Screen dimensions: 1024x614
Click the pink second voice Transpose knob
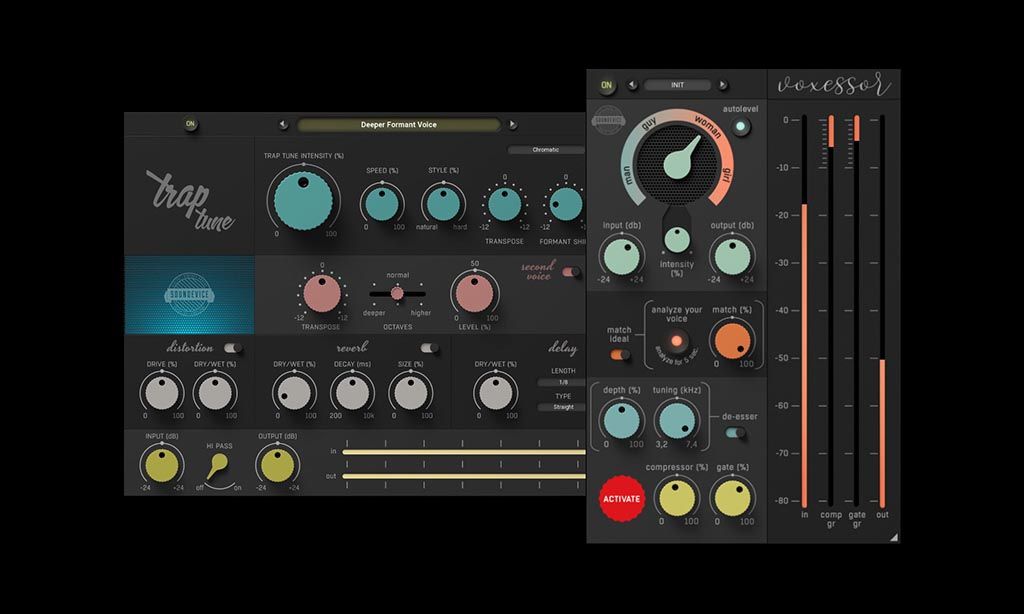321,293
